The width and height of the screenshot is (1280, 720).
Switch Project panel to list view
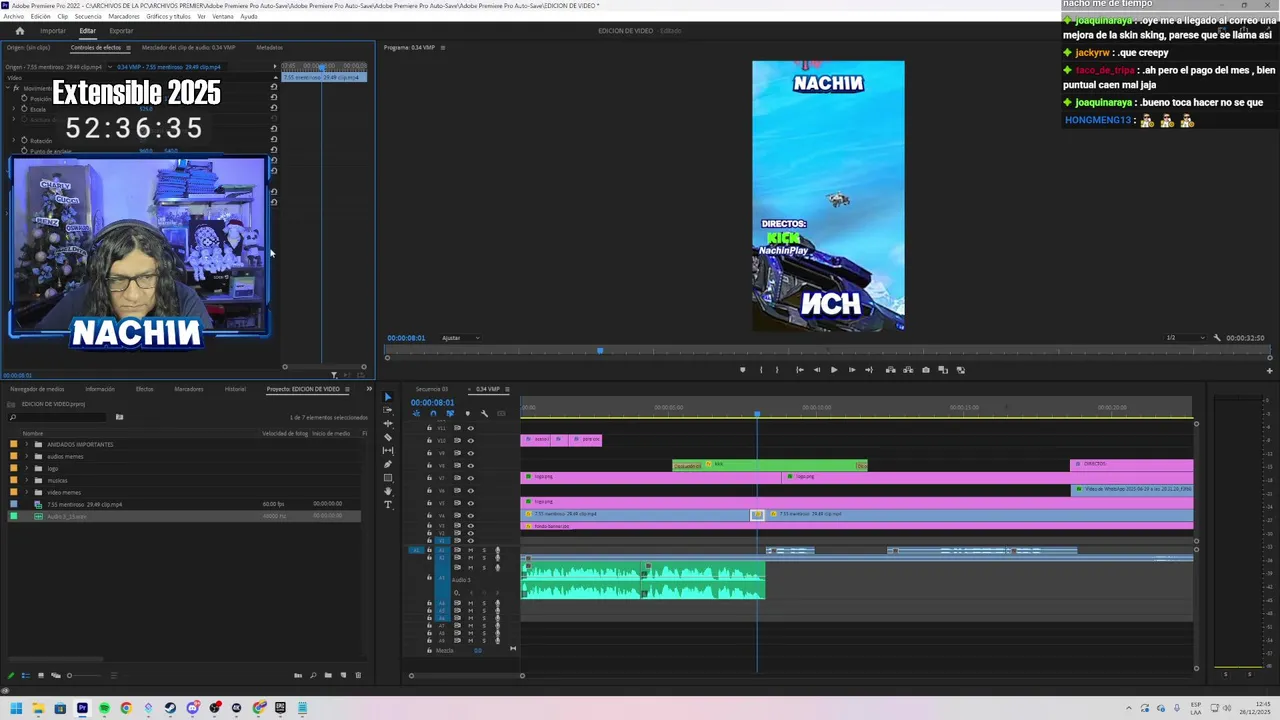coord(26,676)
